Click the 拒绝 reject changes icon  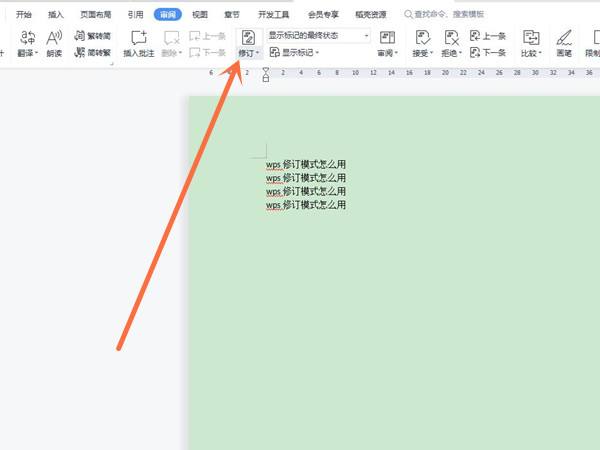click(452, 44)
